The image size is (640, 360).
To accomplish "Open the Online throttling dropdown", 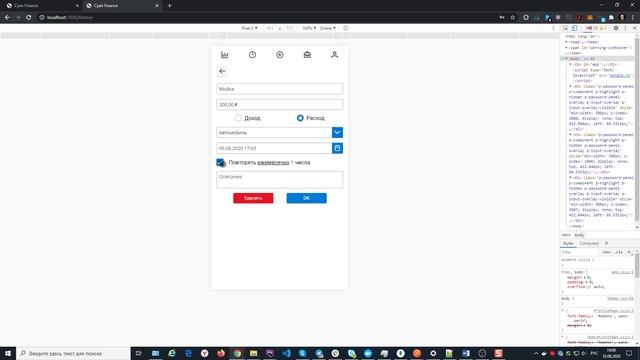I will click(x=328, y=28).
